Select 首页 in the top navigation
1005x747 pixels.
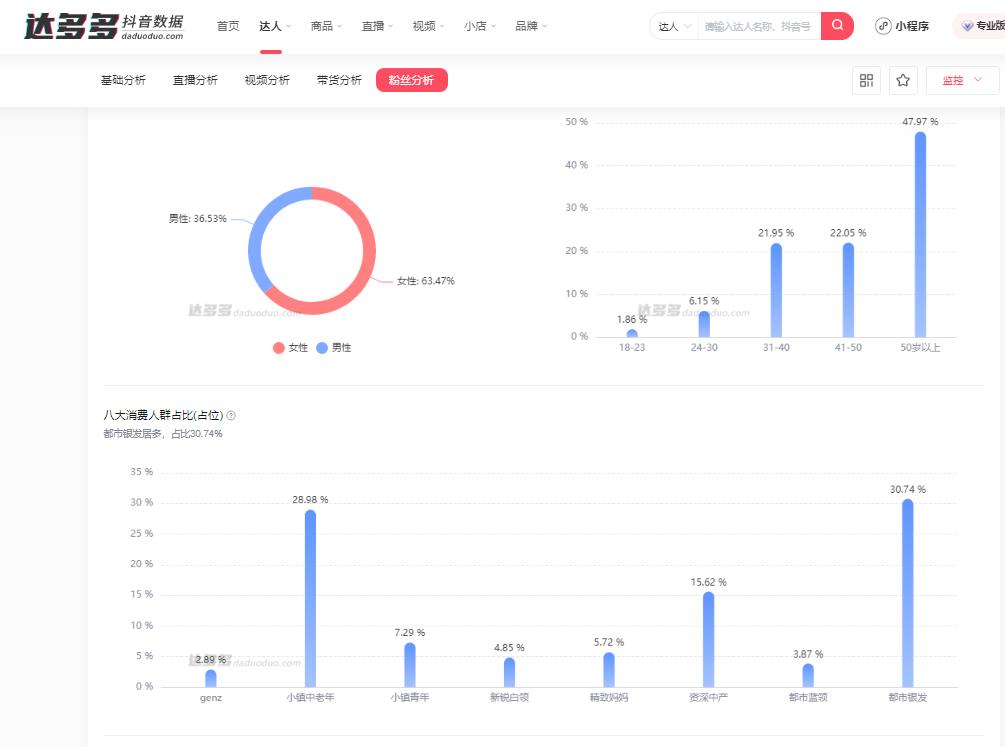point(228,26)
